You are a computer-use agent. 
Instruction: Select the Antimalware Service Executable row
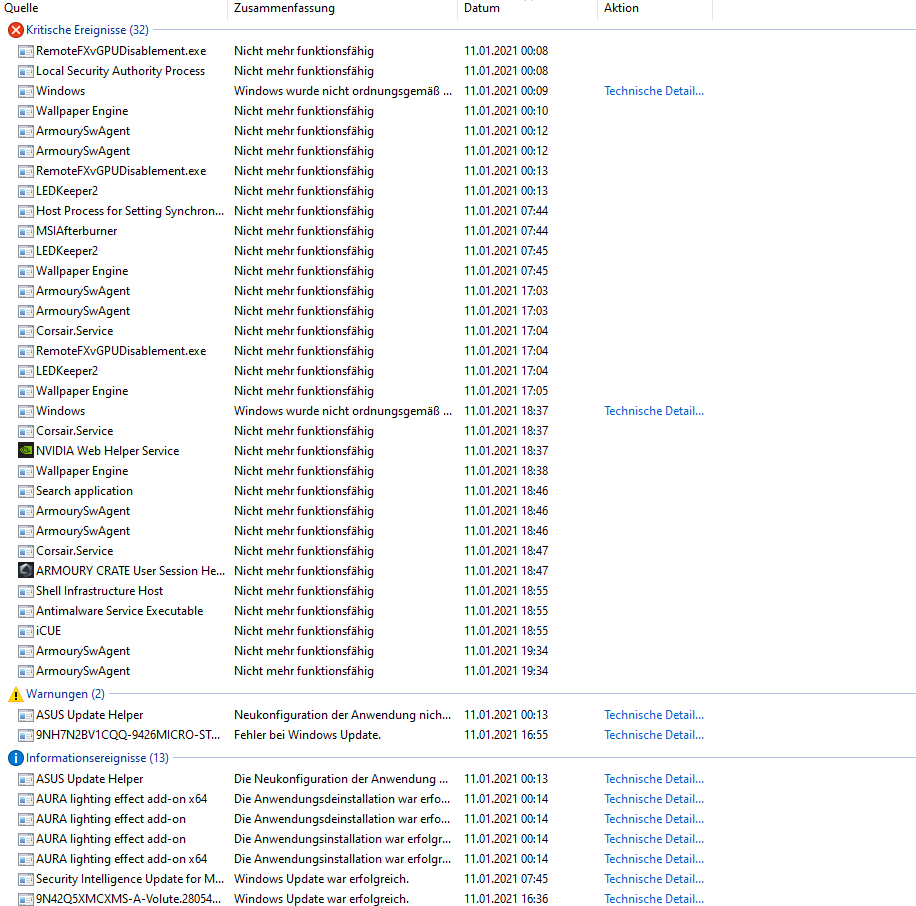tap(365, 611)
